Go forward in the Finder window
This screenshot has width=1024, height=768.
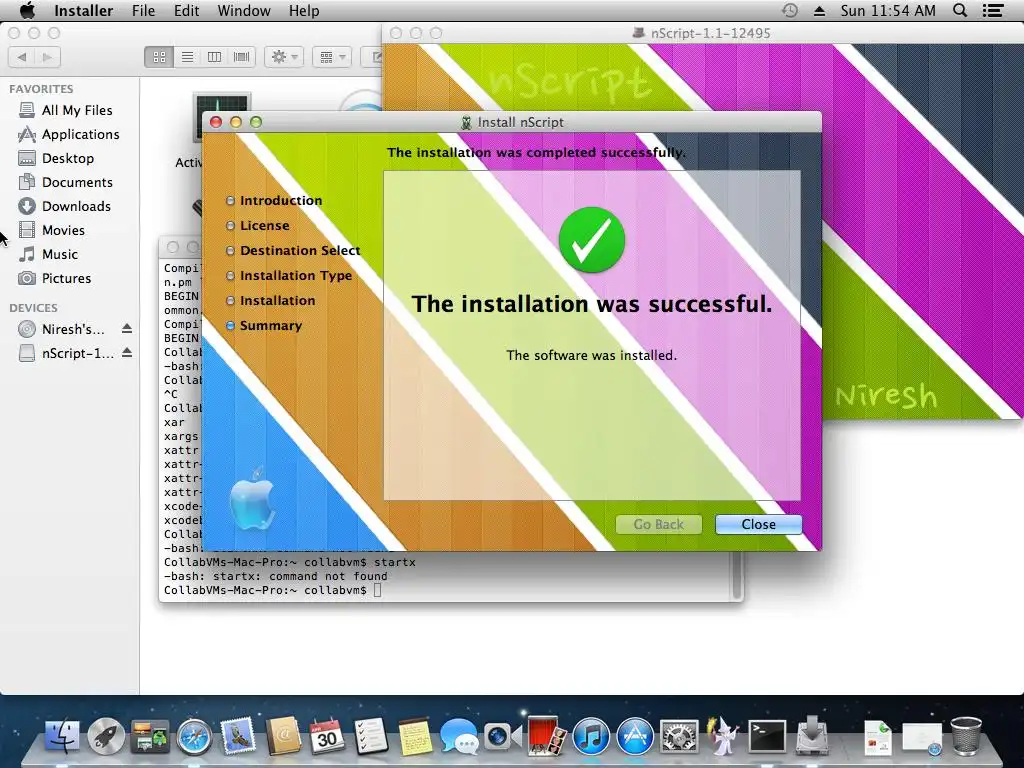(x=48, y=57)
